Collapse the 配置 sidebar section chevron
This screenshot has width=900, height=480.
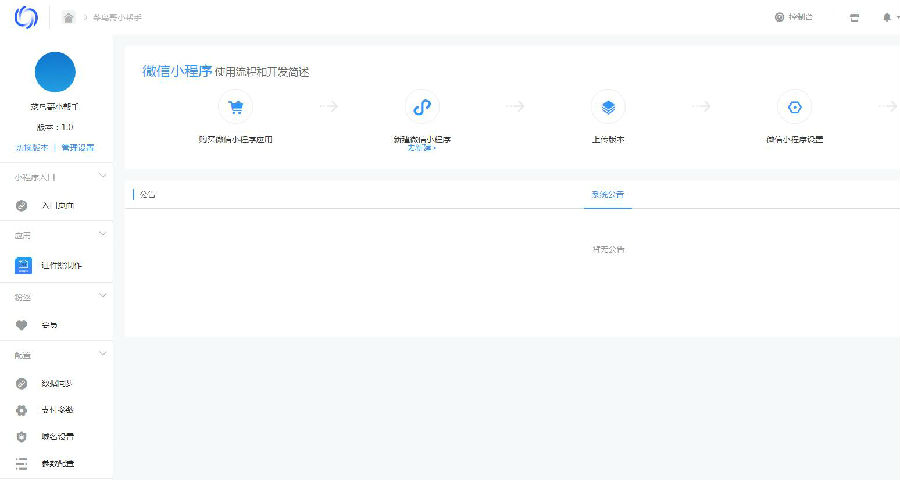tap(102, 354)
